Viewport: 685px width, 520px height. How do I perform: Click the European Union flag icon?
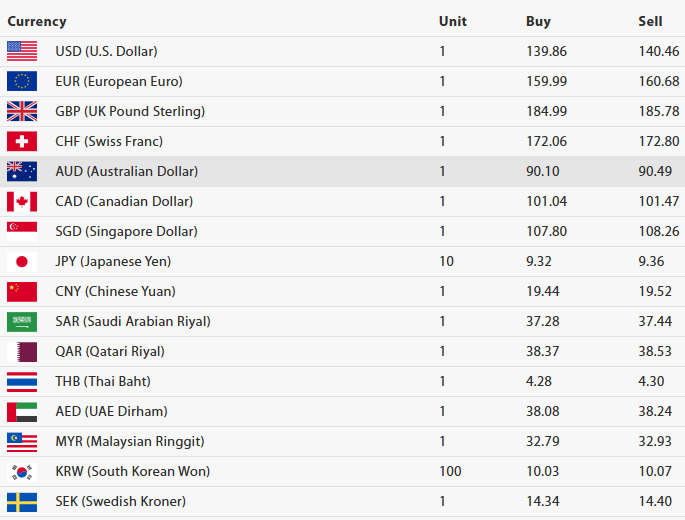22,81
